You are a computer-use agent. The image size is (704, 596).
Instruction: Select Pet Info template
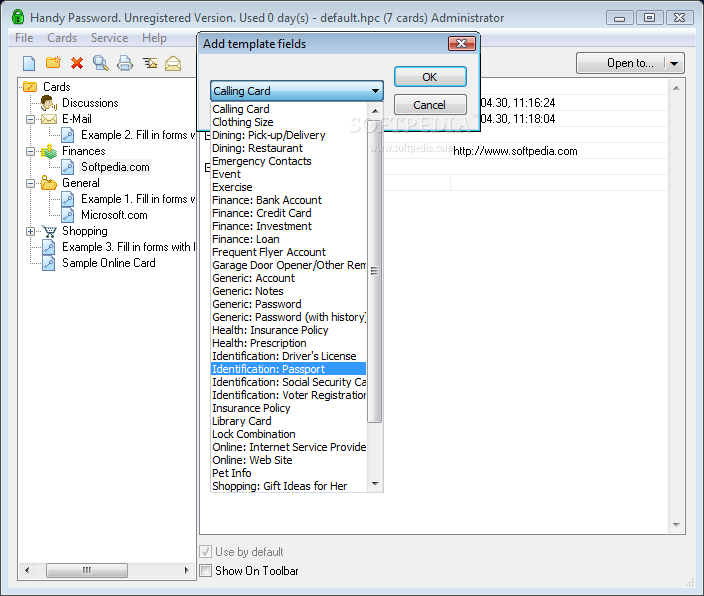point(288,473)
